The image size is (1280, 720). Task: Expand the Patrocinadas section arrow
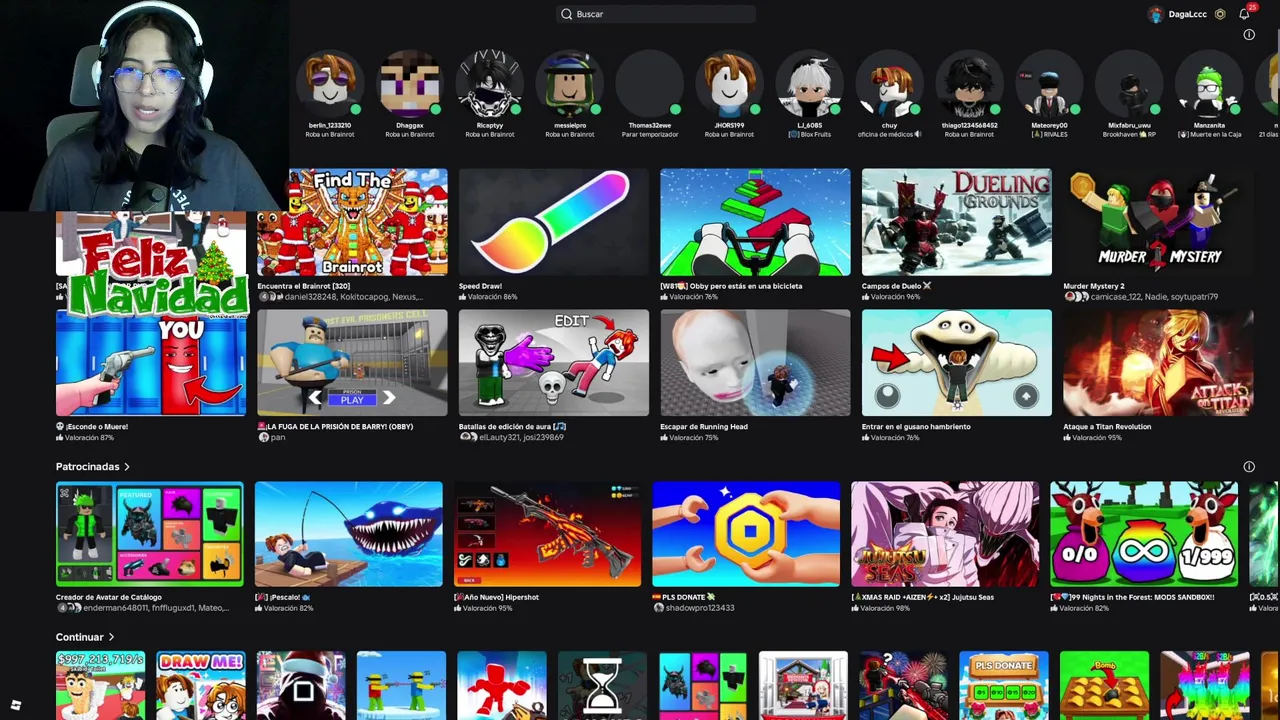pyautogui.click(x=127, y=467)
